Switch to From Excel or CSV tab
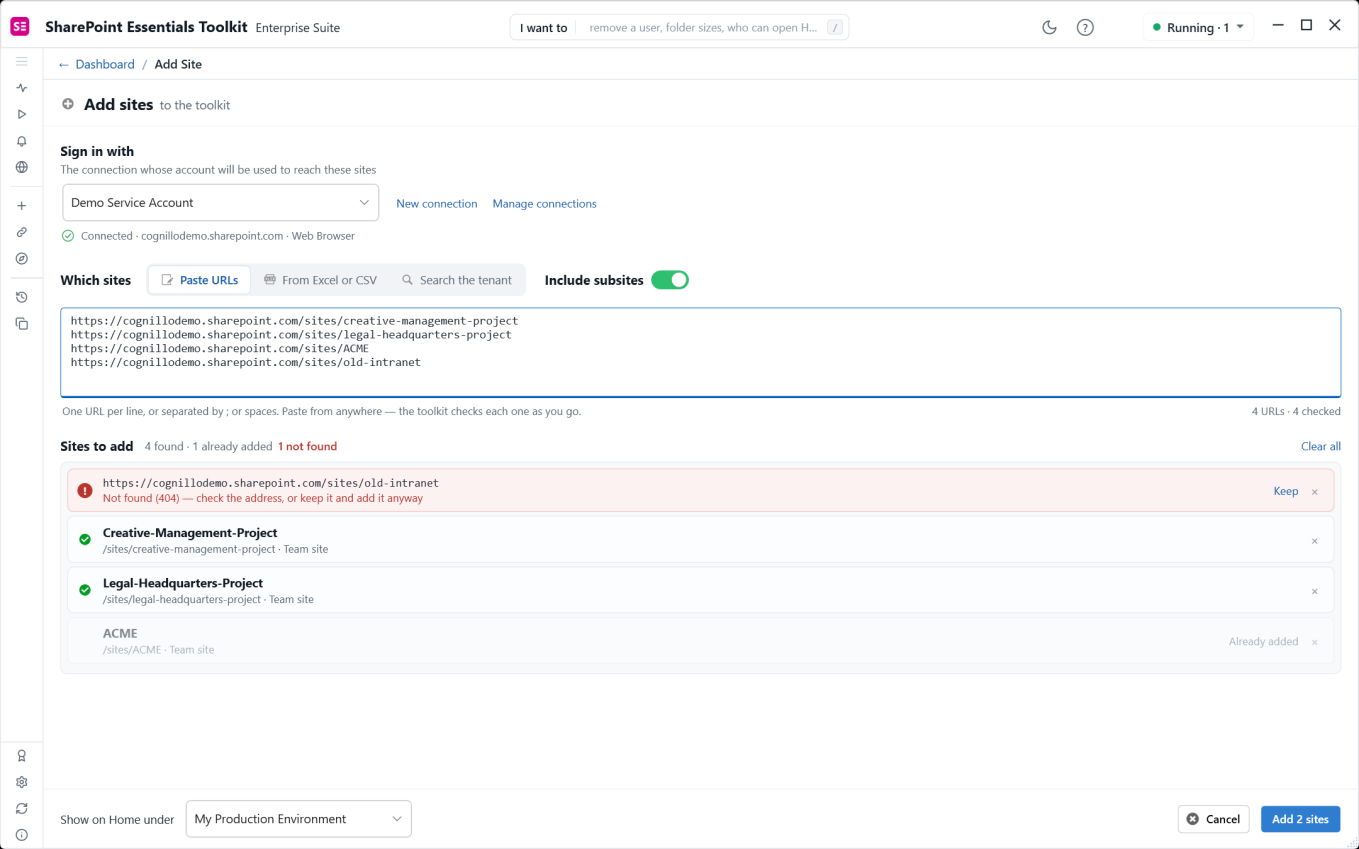Screen dimensions: 1359x849 tap(320, 280)
